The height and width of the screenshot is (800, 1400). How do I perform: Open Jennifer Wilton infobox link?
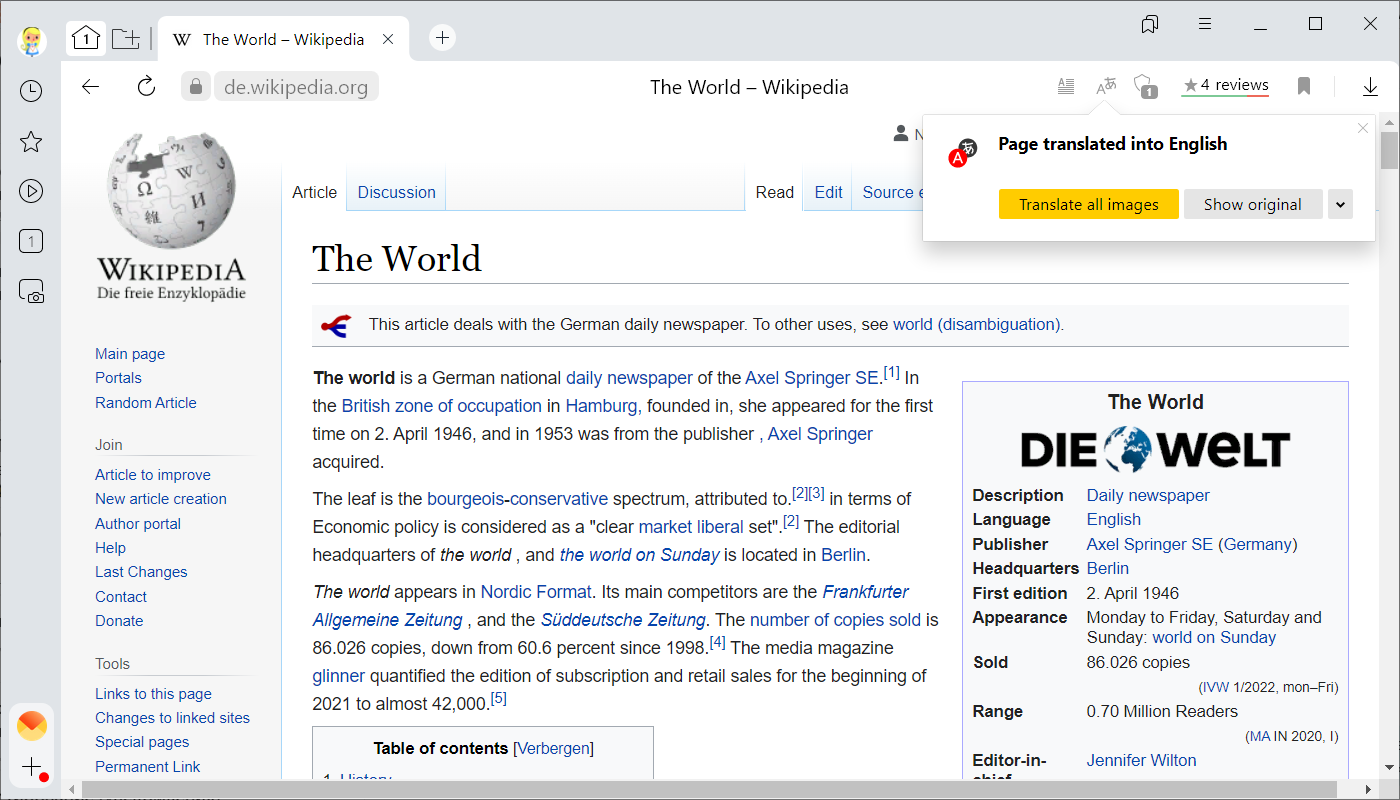(x=1141, y=760)
